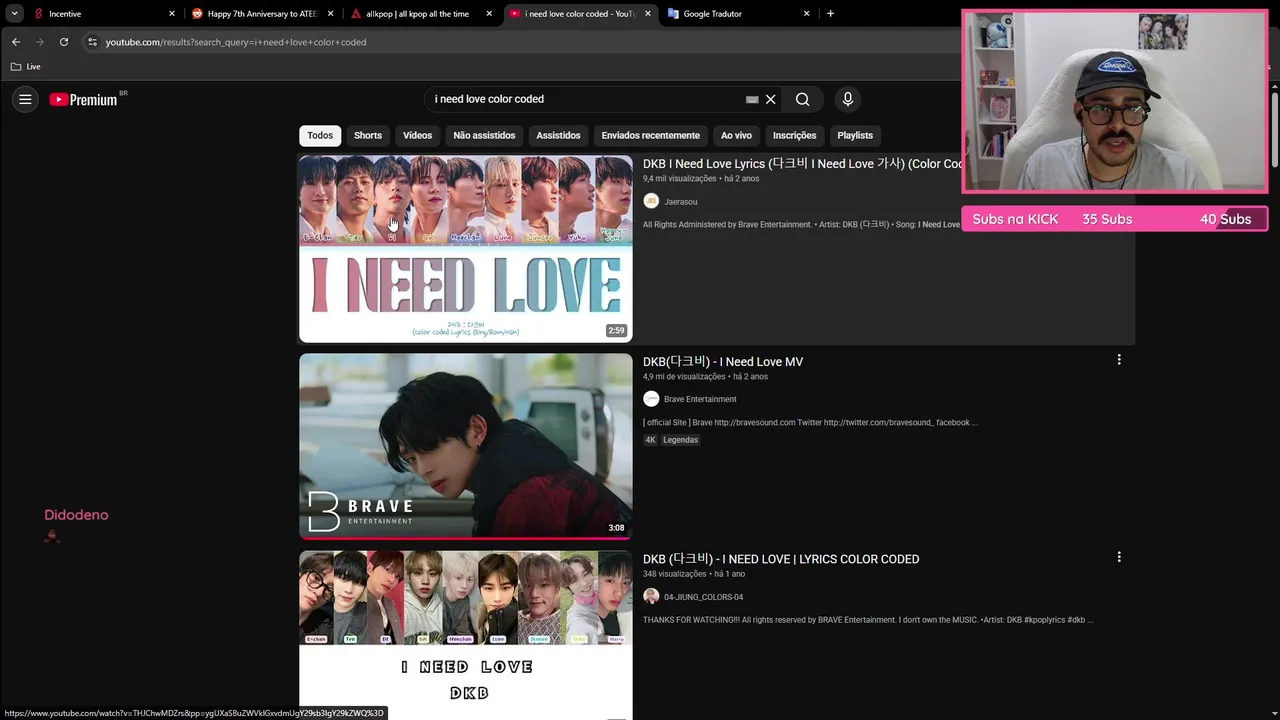The width and height of the screenshot is (1280, 720).
Task: Open the YouTube hamburger guide menu
Action: point(25,99)
